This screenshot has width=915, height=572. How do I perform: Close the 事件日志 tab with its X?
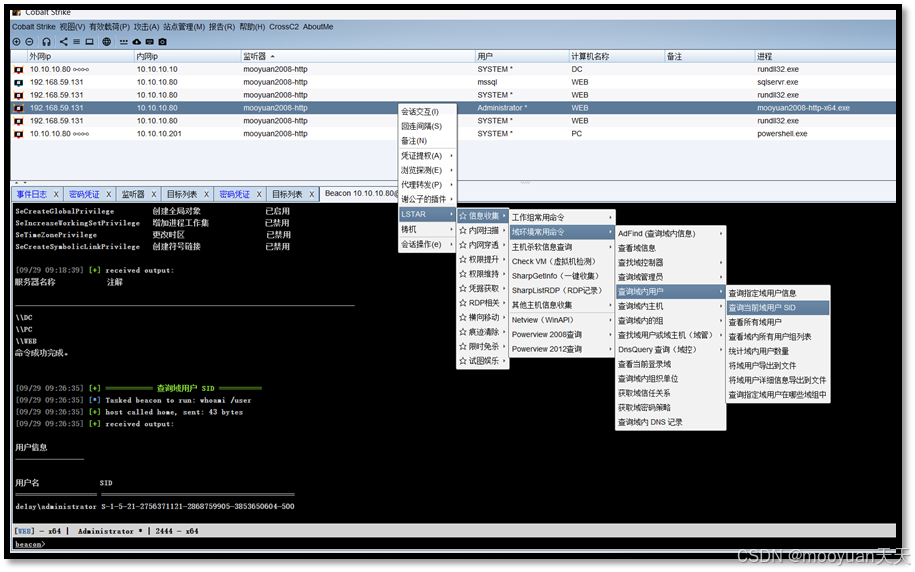(56, 194)
